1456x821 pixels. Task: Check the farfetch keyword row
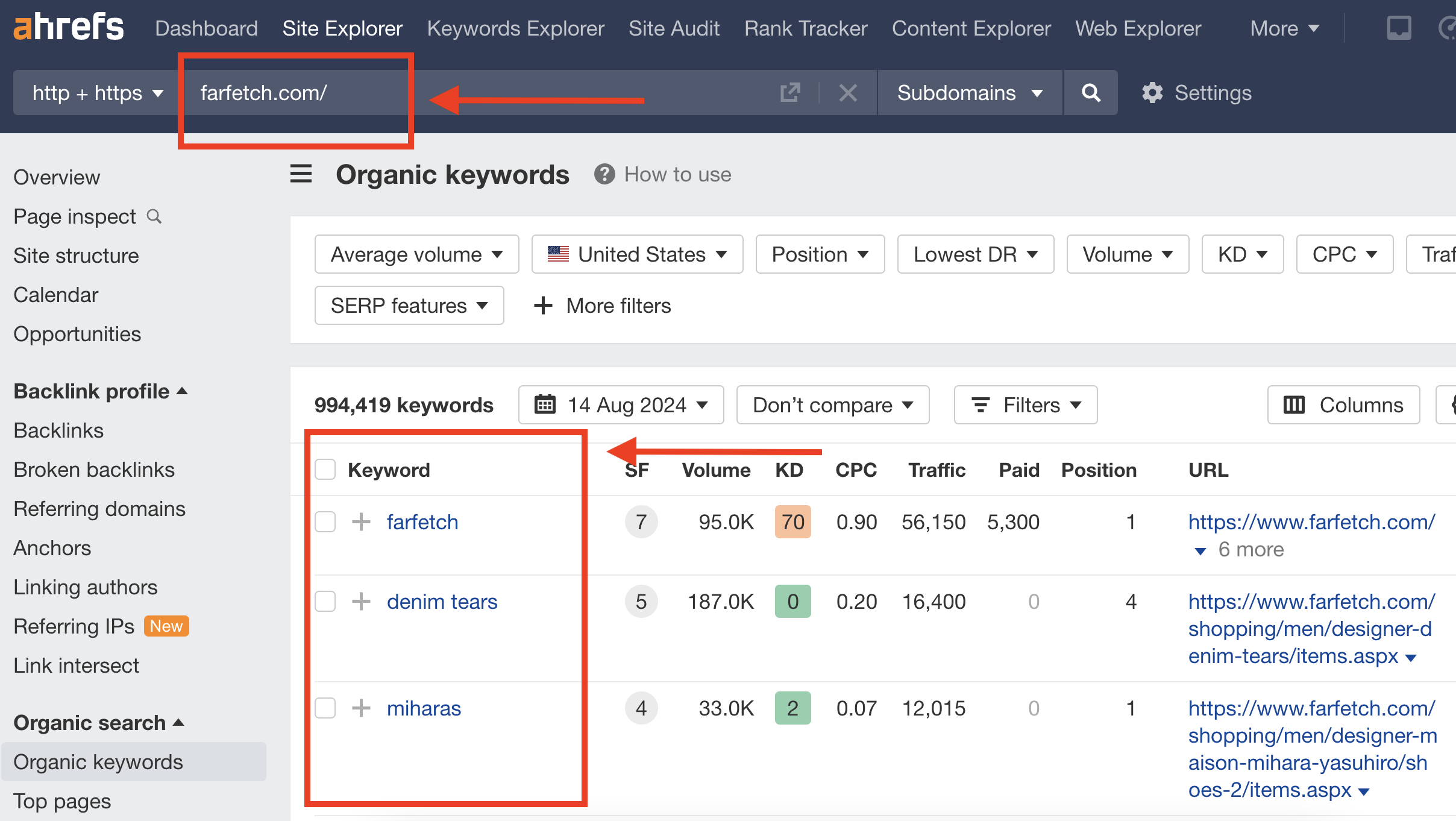click(325, 522)
